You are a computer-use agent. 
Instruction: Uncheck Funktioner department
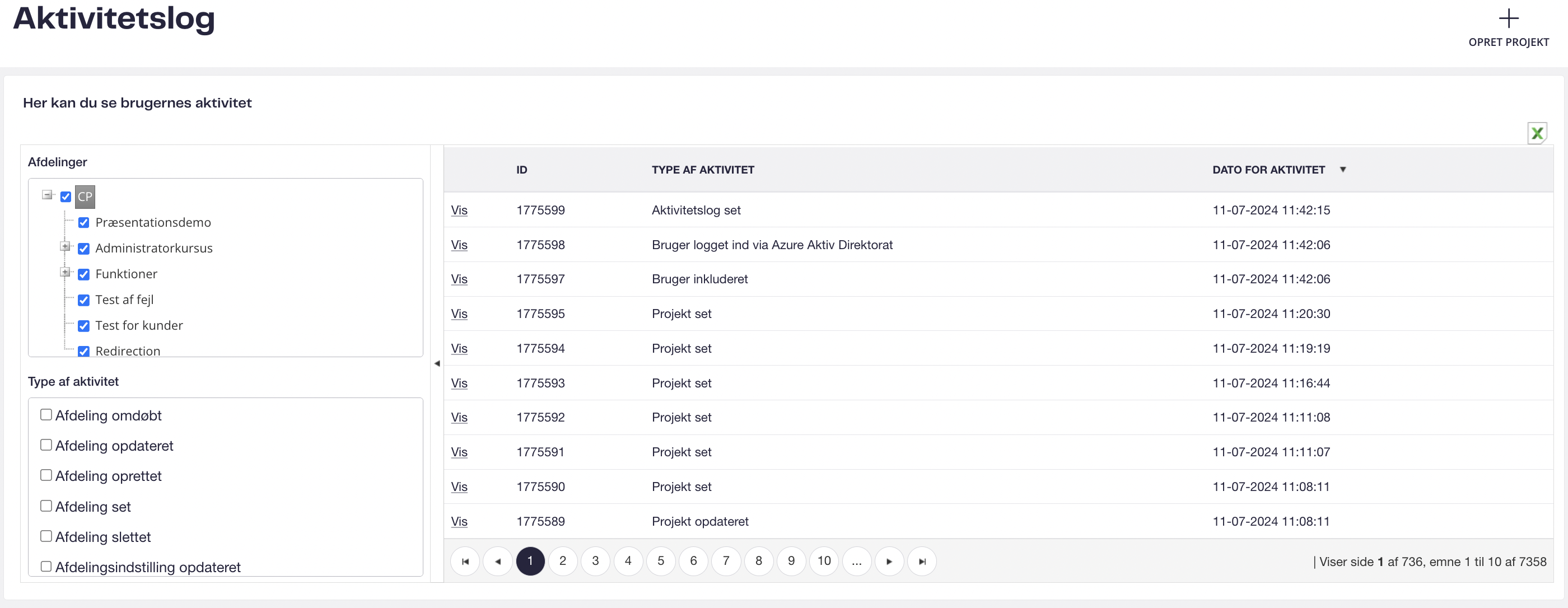pos(84,274)
